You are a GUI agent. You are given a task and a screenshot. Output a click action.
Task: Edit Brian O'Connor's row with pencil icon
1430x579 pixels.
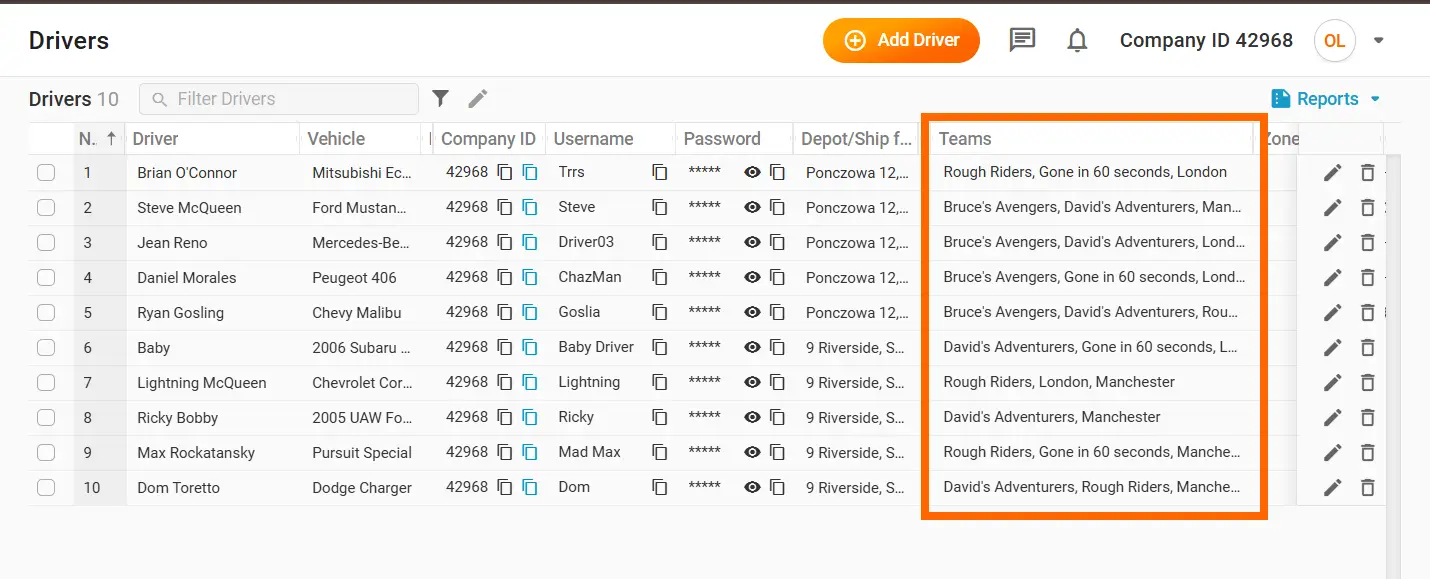tap(1332, 173)
